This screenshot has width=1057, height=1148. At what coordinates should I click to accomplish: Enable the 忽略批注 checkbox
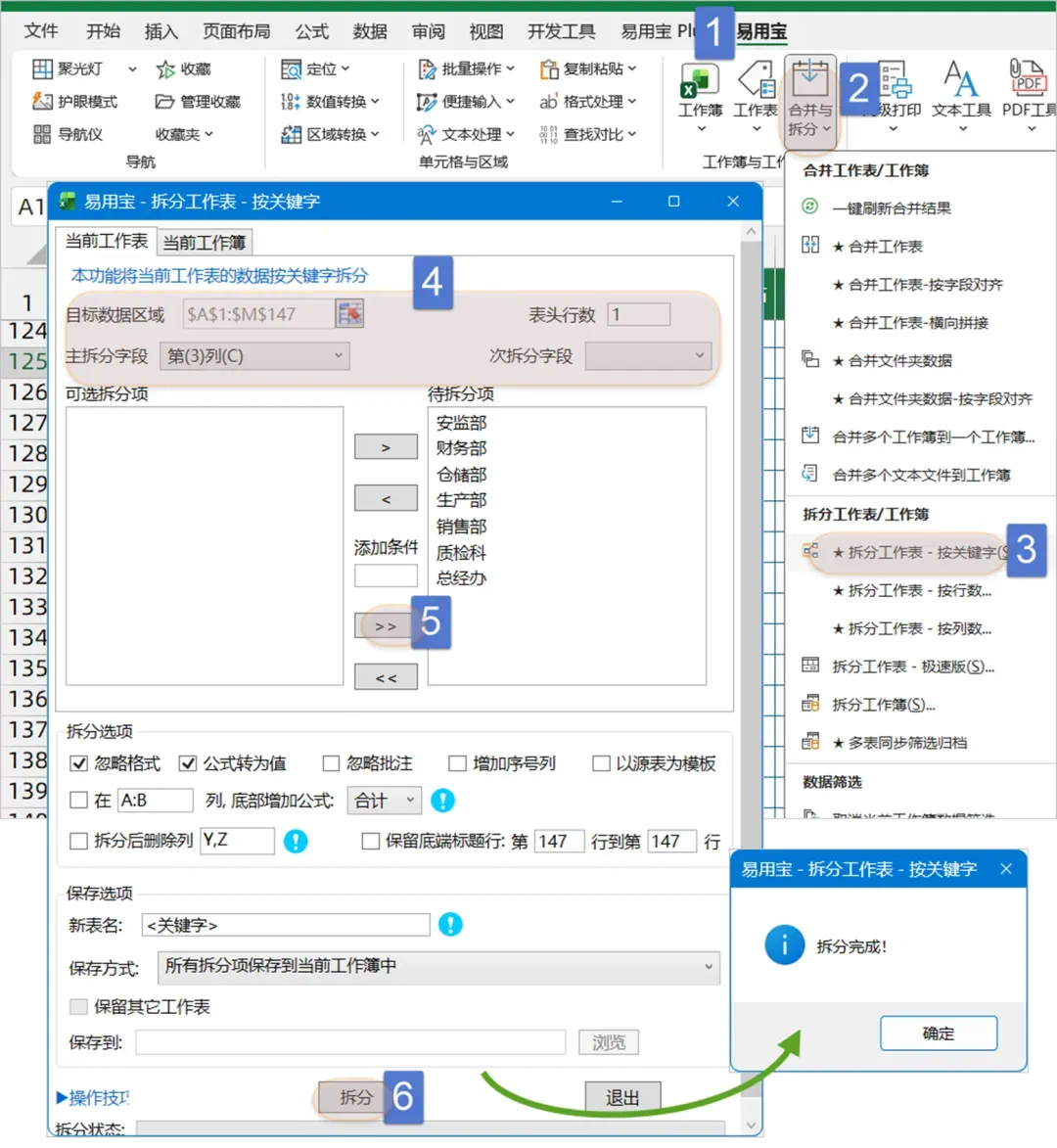tap(331, 763)
